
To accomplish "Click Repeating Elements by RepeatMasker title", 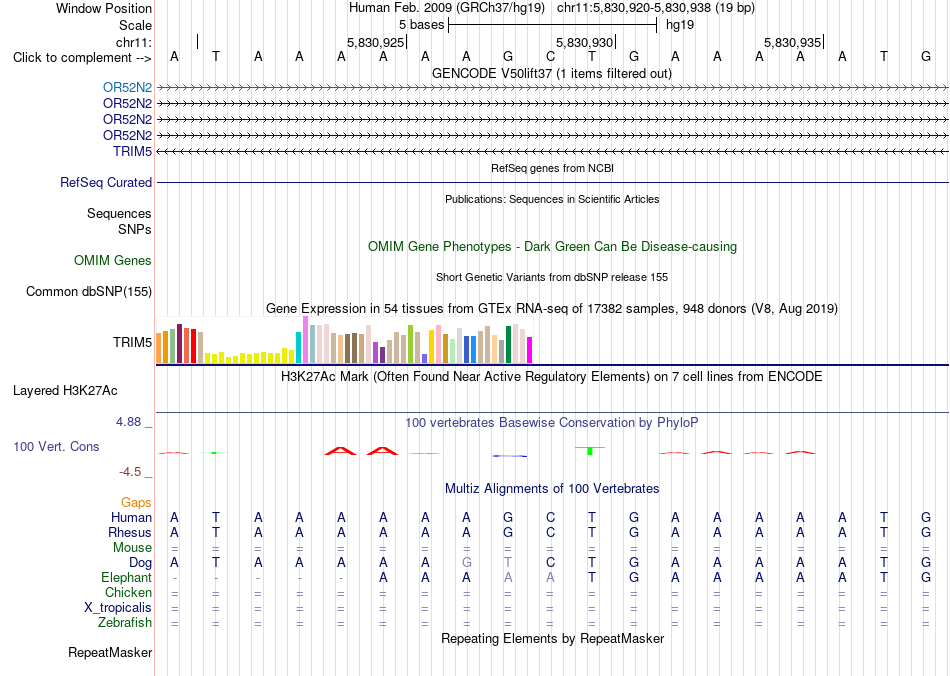I will [553, 638].
